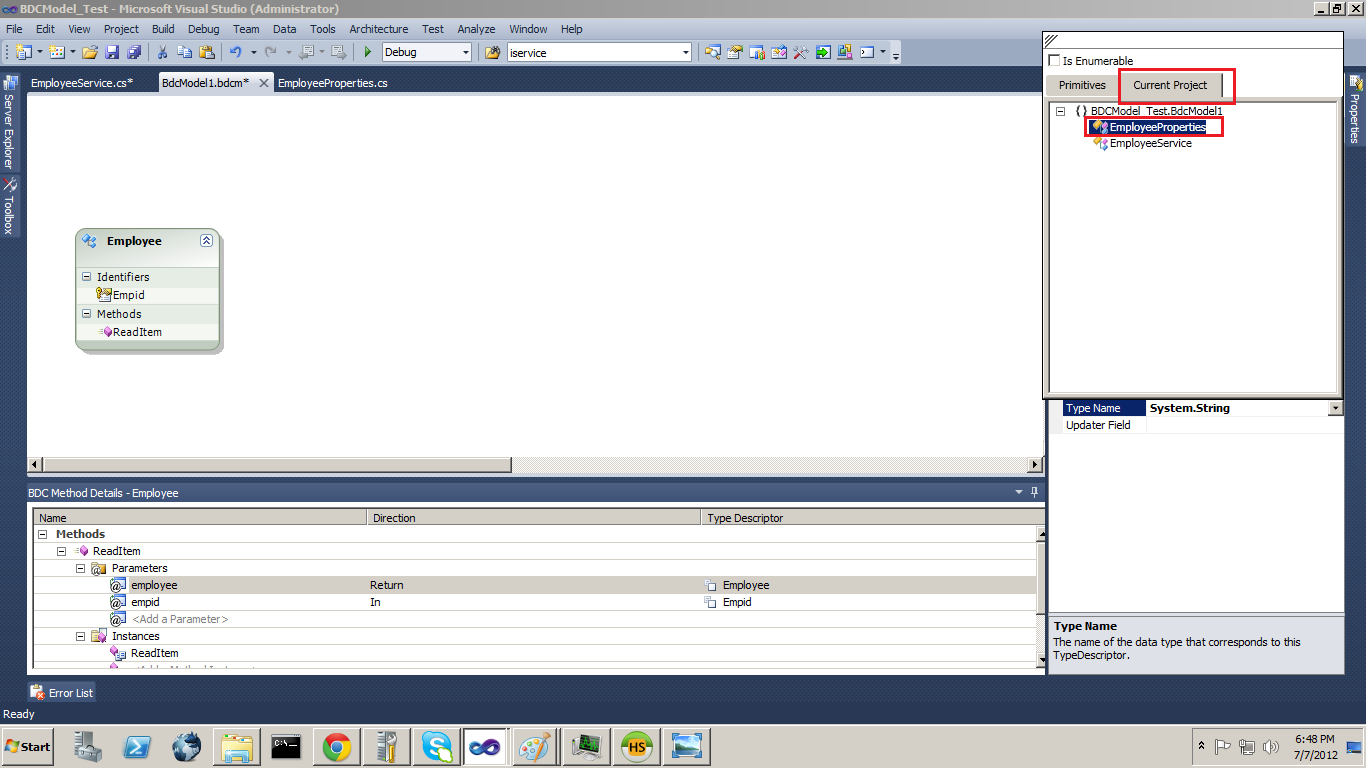Collapse the Instances node
The image size is (1366, 768).
point(81,636)
